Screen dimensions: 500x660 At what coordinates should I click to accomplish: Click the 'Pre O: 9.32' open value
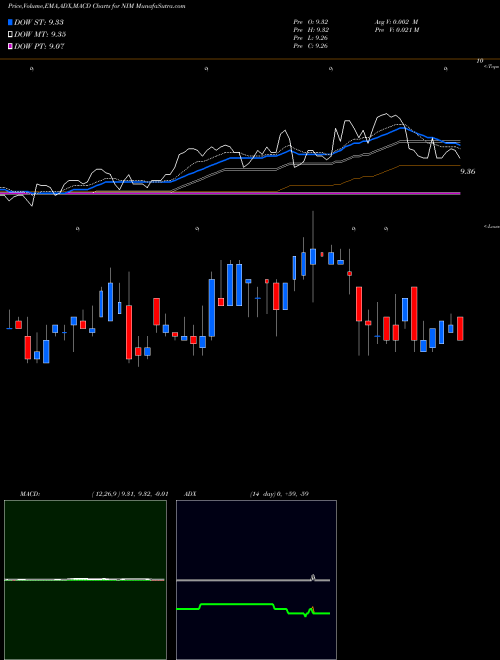(x=311, y=22)
